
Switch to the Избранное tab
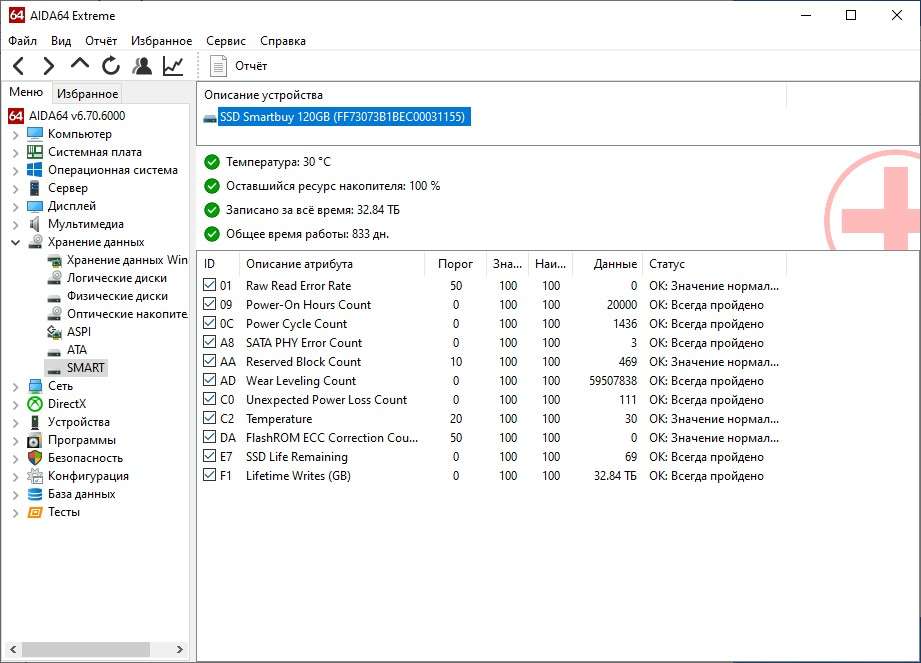pos(88,93)
